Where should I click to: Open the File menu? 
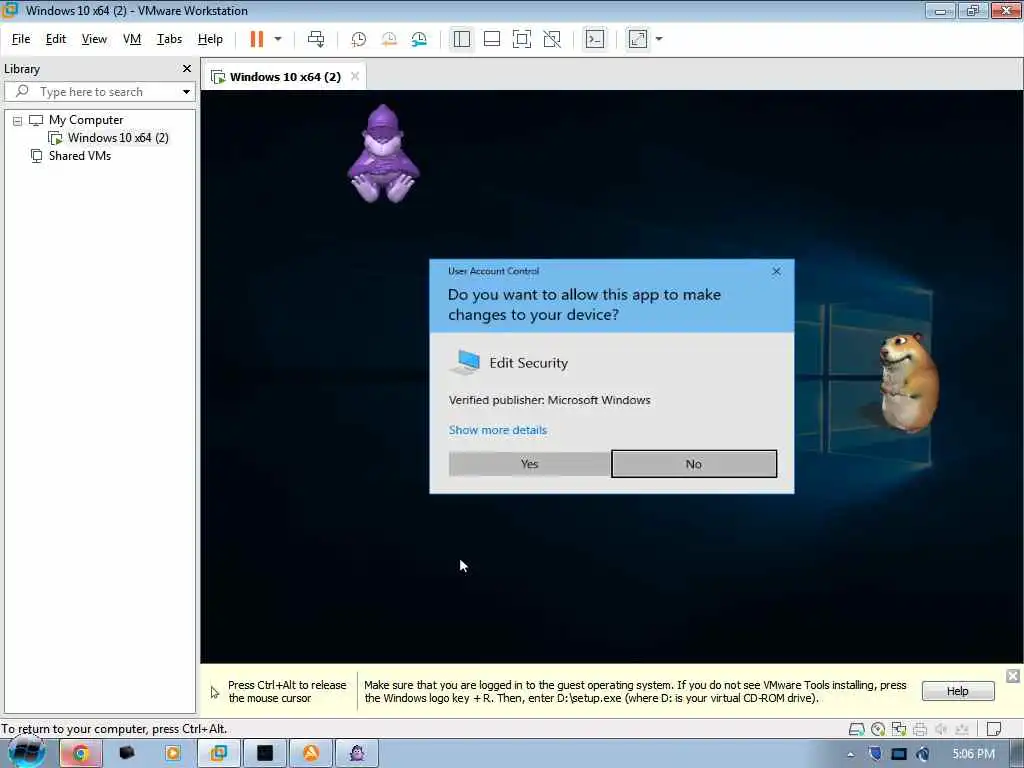[21, 39]
